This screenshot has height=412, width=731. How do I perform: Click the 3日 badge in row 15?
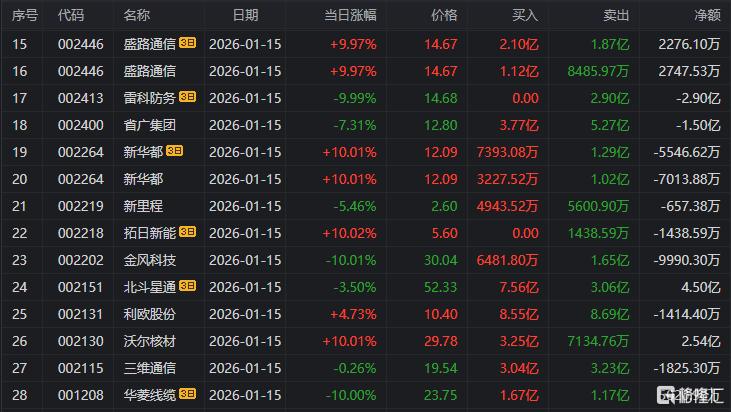click(x=187, y=43)
